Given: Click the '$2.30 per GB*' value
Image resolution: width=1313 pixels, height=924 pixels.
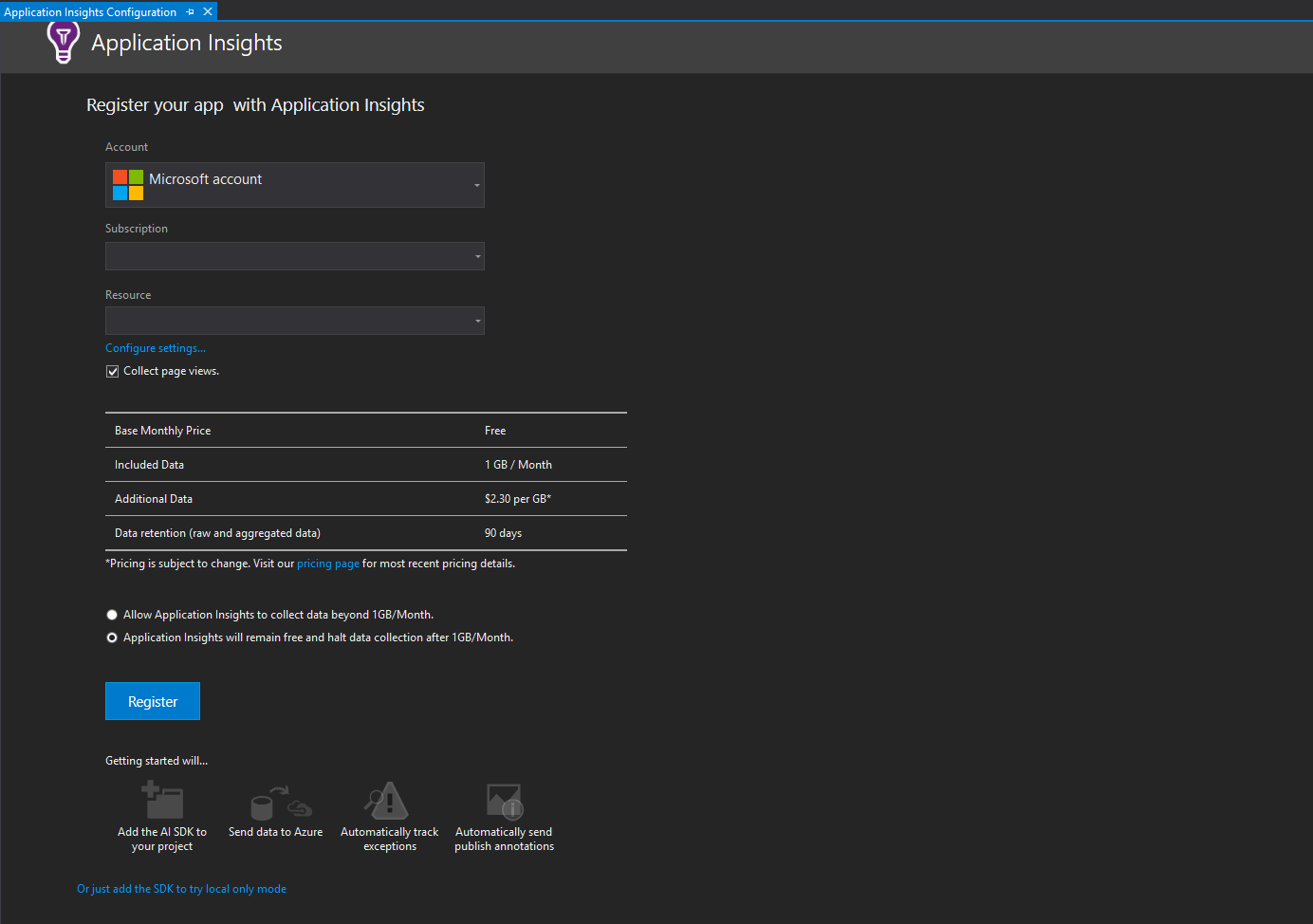Looking at the screenshot, I should tap(518, 499).
